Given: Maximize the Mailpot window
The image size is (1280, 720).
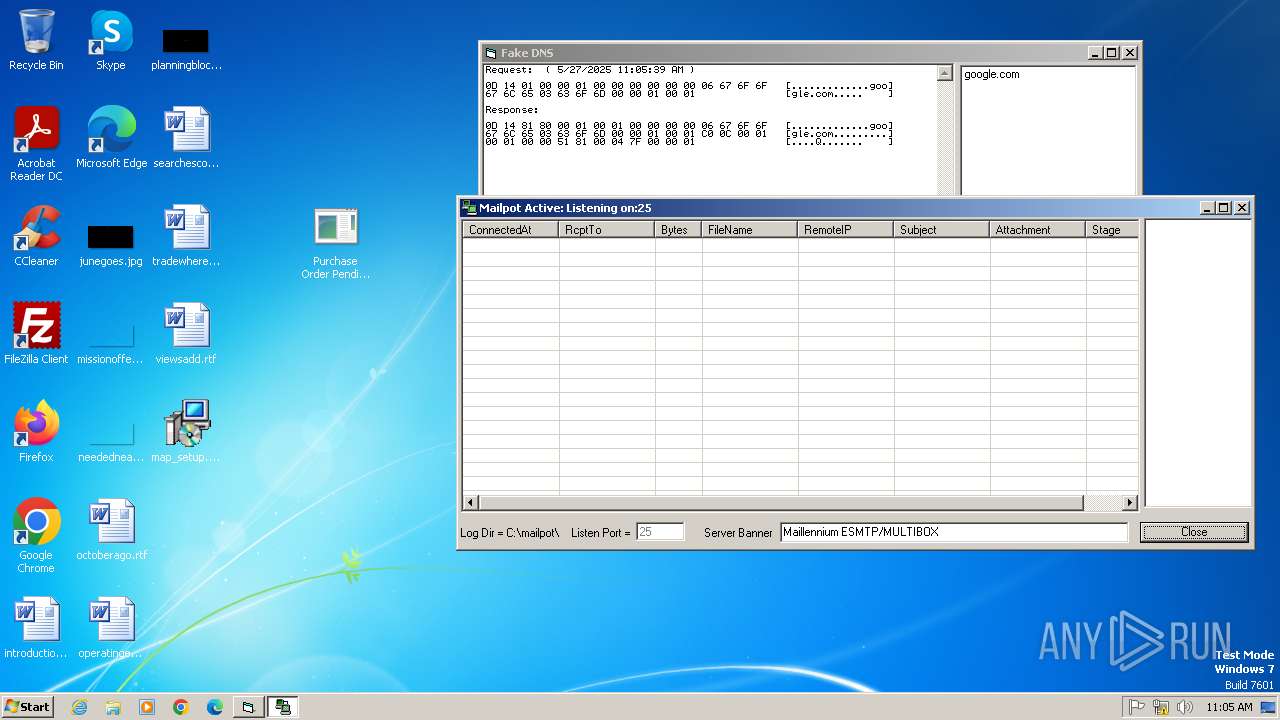Looking at the screenshot, I should (x=1224, y=208).
